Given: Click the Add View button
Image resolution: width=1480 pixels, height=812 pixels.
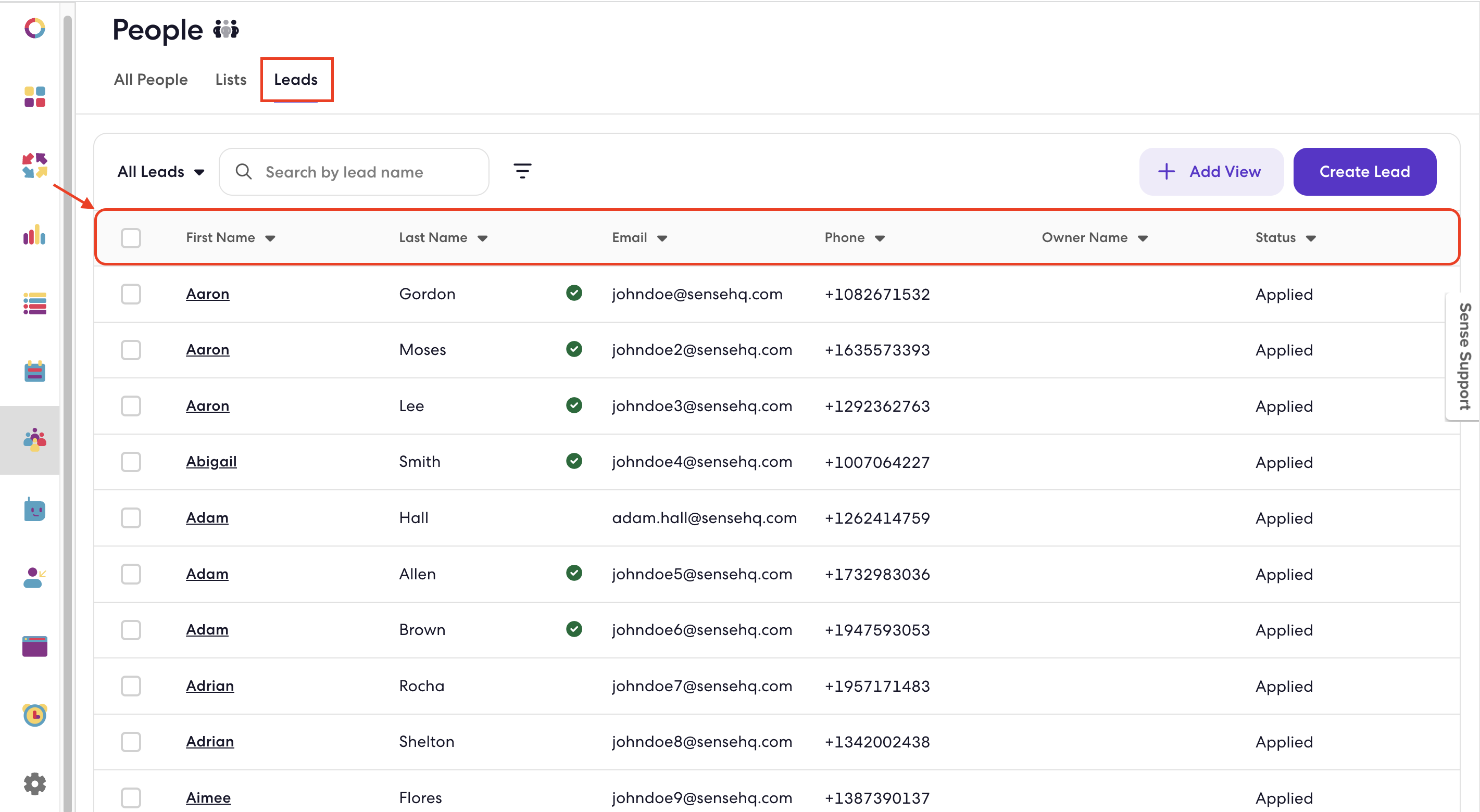Looking at the screenshot, I should (x=1211, y=172).
